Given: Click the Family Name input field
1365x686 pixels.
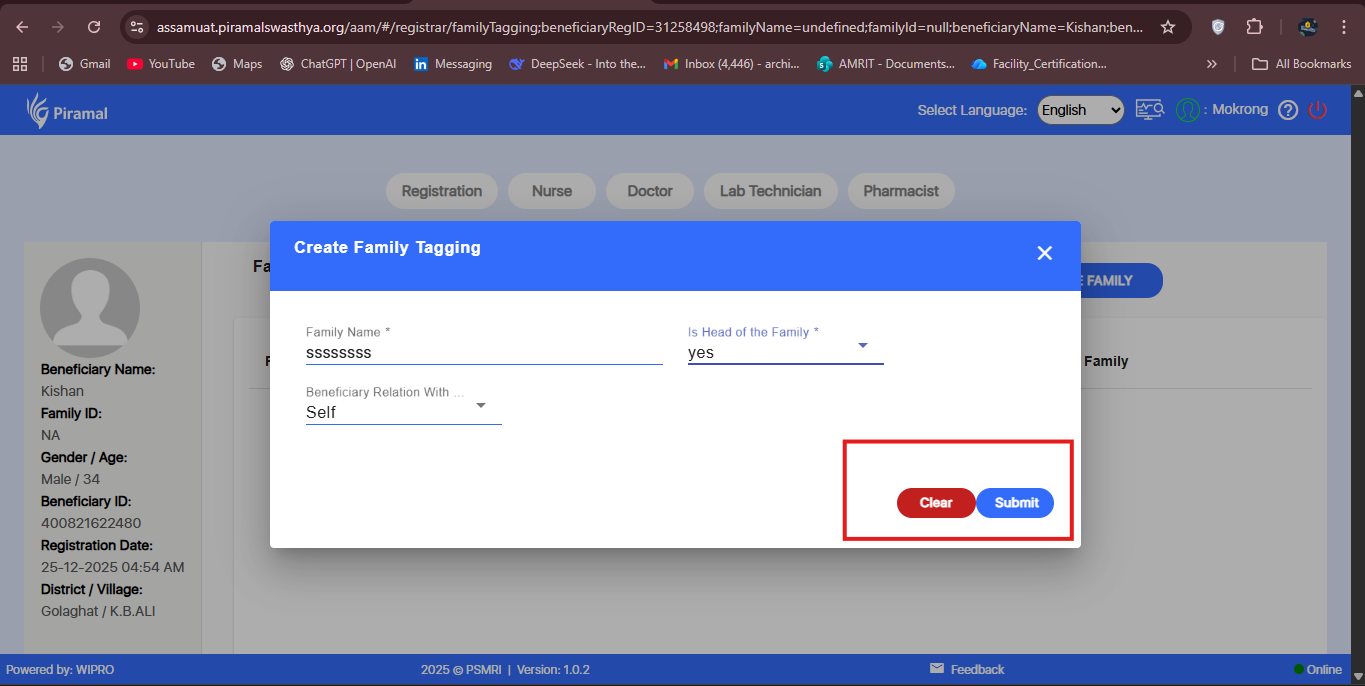Looking at the screenshot, I should click(484, 352).
